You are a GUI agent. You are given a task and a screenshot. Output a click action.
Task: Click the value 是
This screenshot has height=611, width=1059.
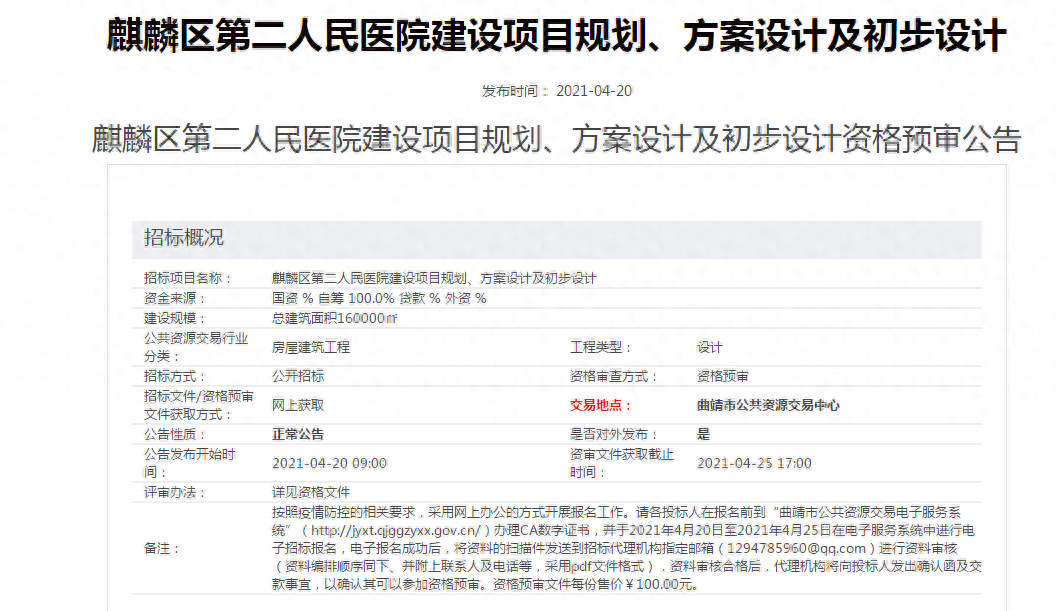(x=703, y=434)
